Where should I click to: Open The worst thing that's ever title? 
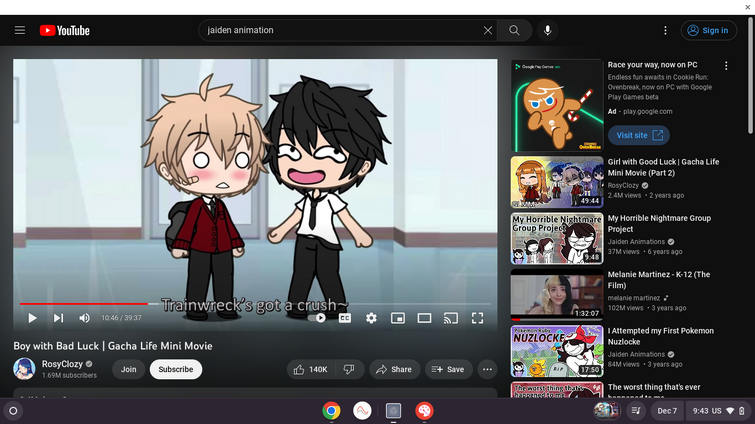654,390
